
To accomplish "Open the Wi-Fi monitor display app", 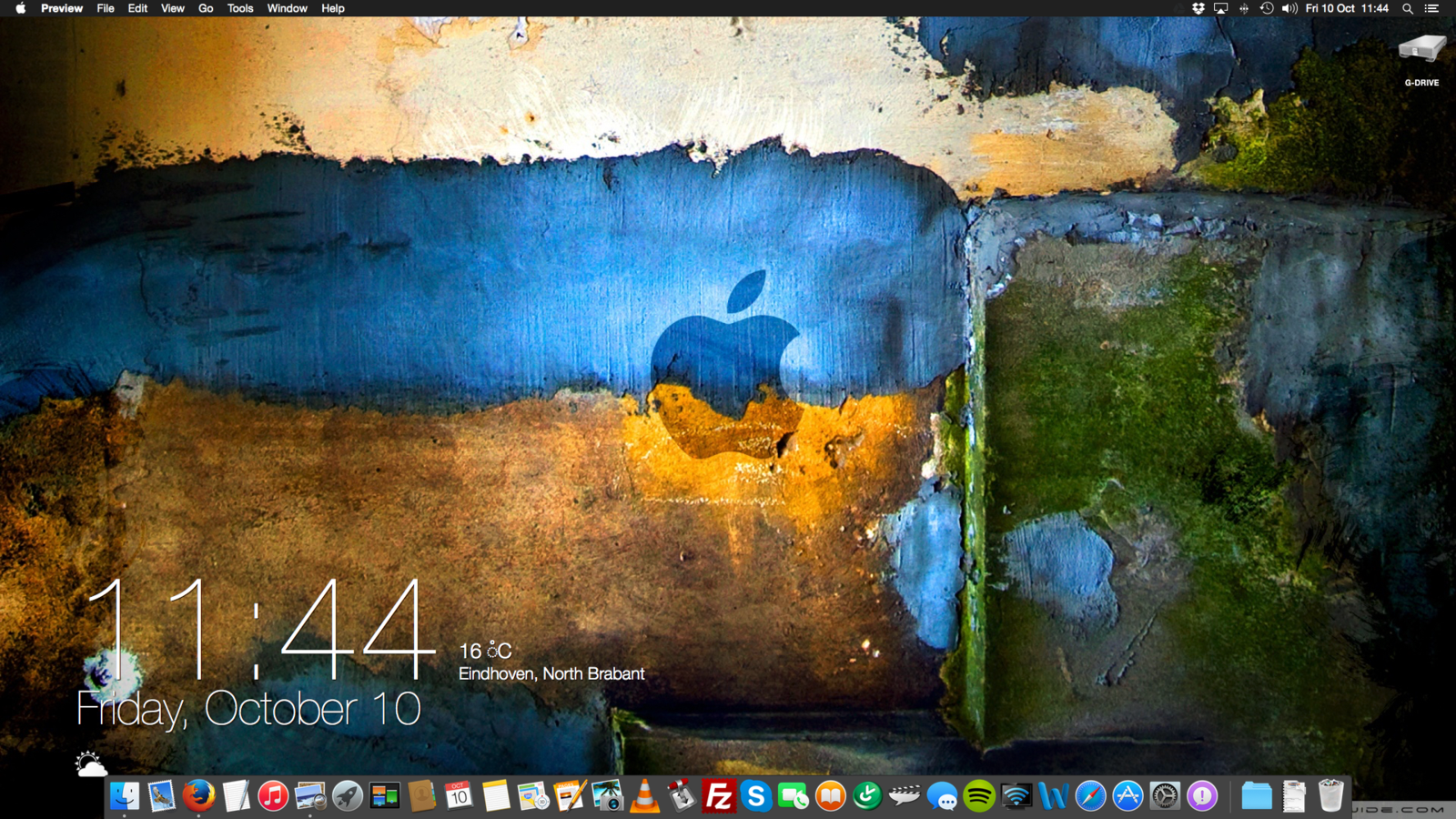I will click(x=1016, y=796).
